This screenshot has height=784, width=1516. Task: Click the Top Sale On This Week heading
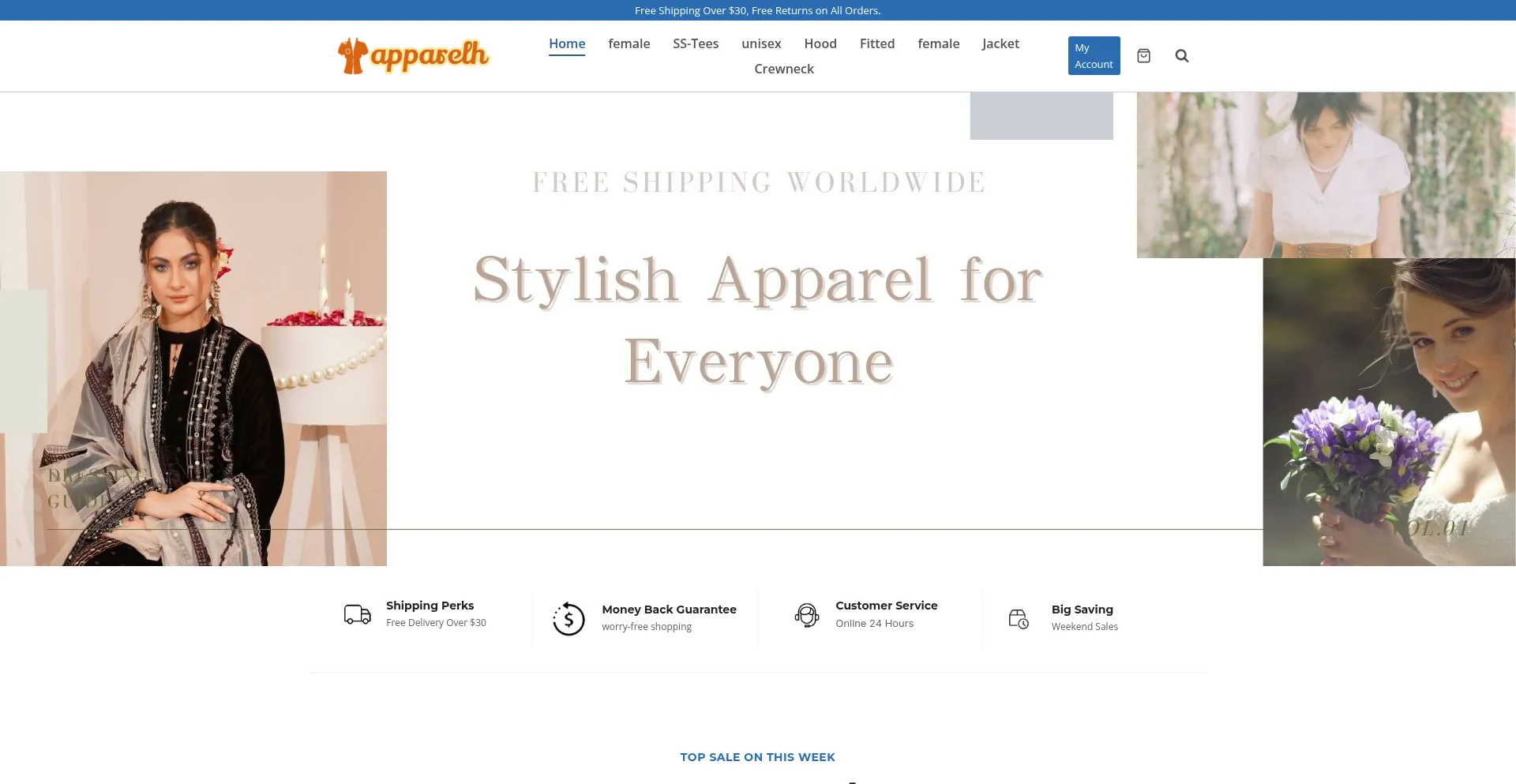pyautogui.click(x=758, y=756)
